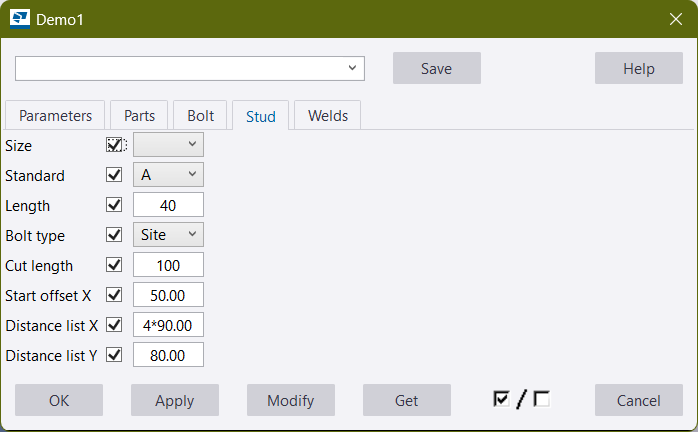This screenshot has height=432, width=698.
Task: Click the Modify button
Action: [x=291, y=400]
